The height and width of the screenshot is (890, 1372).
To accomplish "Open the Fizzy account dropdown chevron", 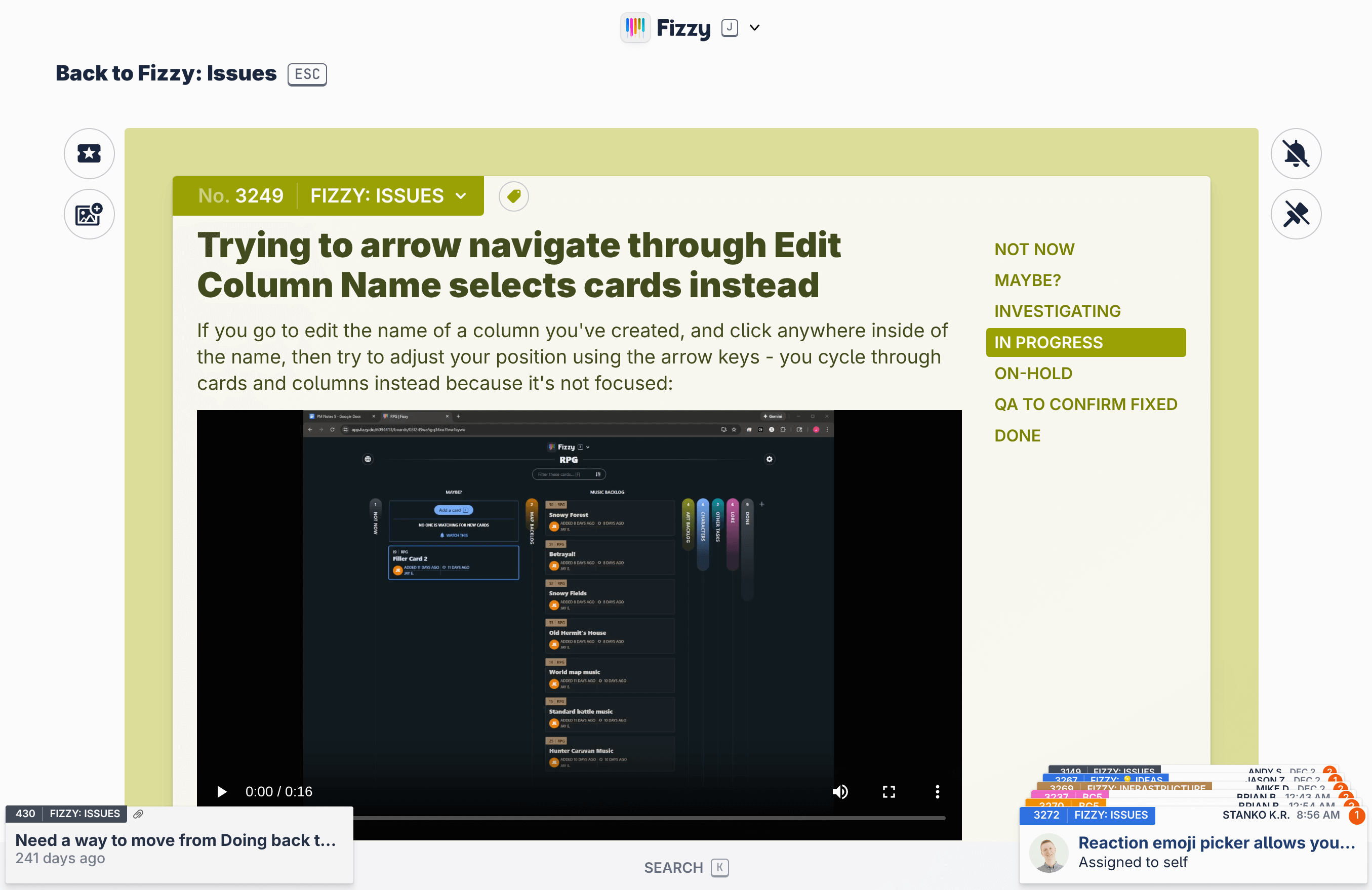I will 754,28.
